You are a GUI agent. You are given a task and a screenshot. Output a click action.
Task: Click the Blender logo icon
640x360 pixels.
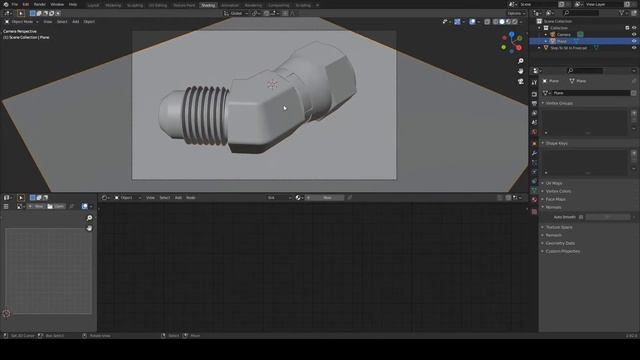point(6,4)
